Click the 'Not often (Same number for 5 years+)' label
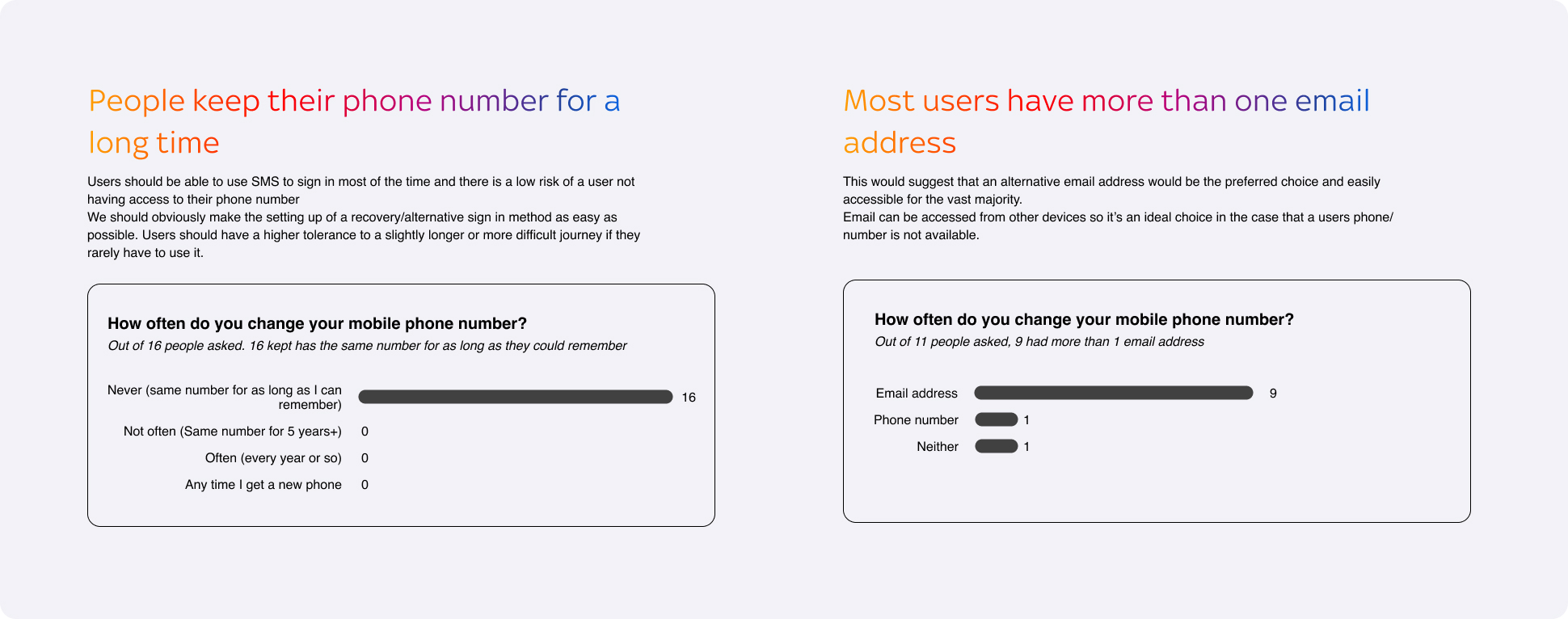Viewport: 1568px width, 619px height. [x=233, y=432]
